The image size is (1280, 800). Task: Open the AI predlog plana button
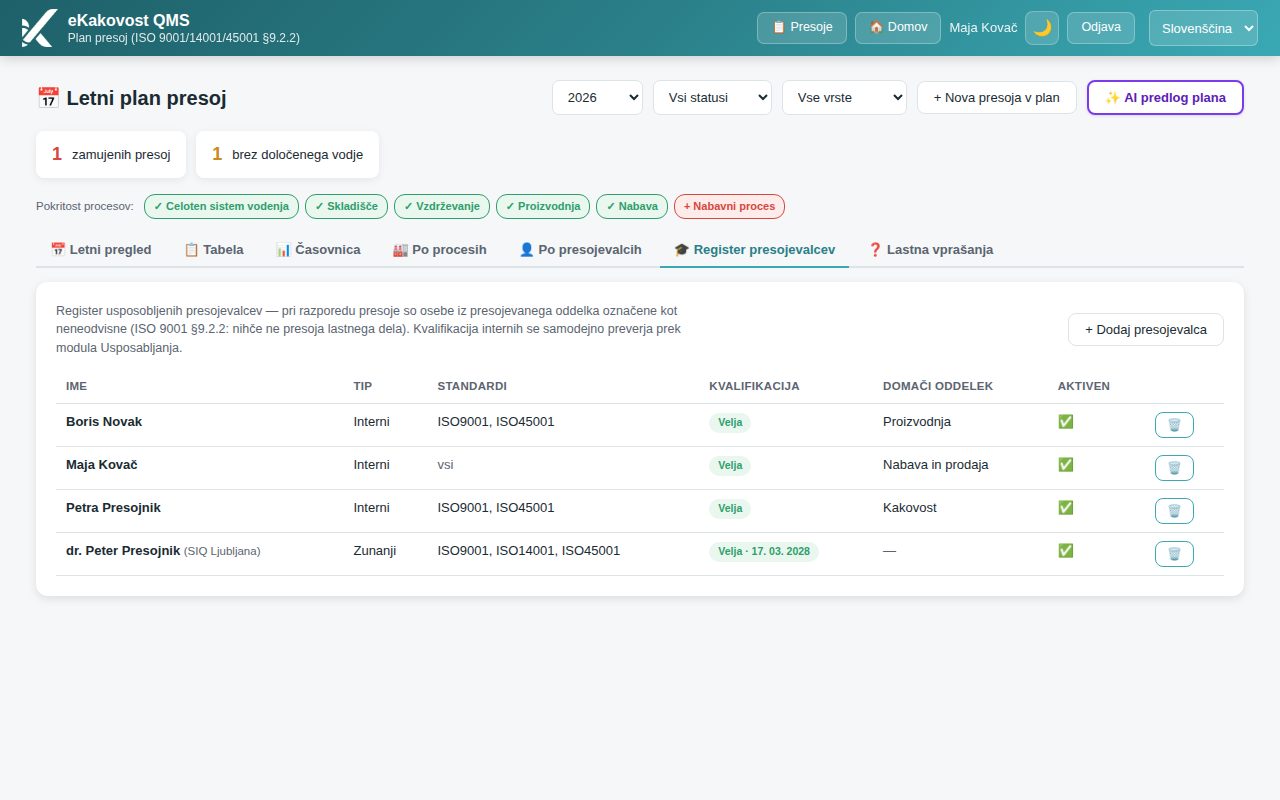[1165, 97]
